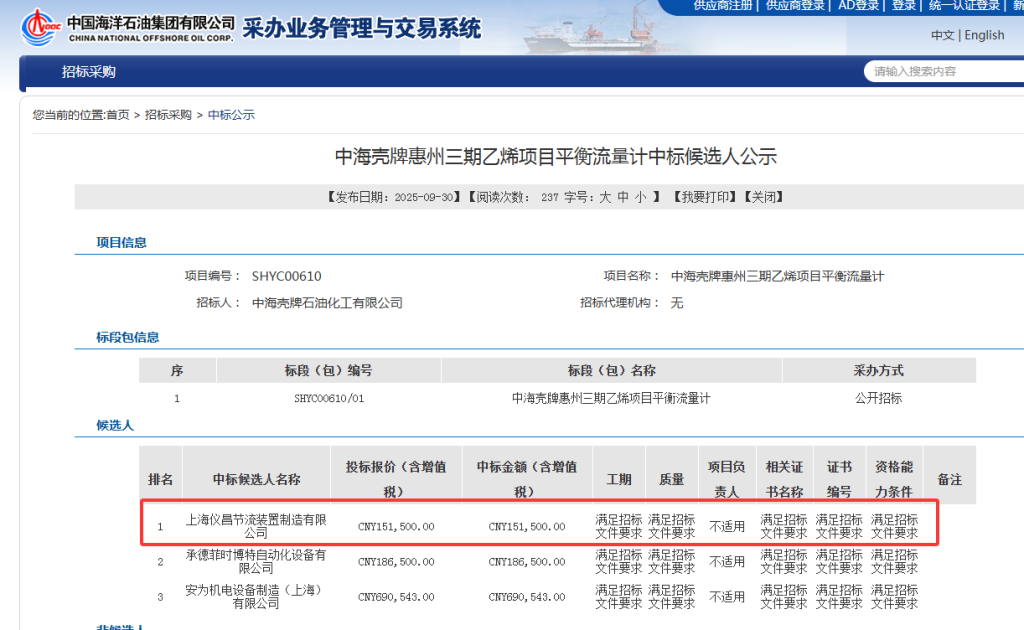Click 我要打印 to print the page
This screenshot has width=1024, height=630.
[707, 197]
